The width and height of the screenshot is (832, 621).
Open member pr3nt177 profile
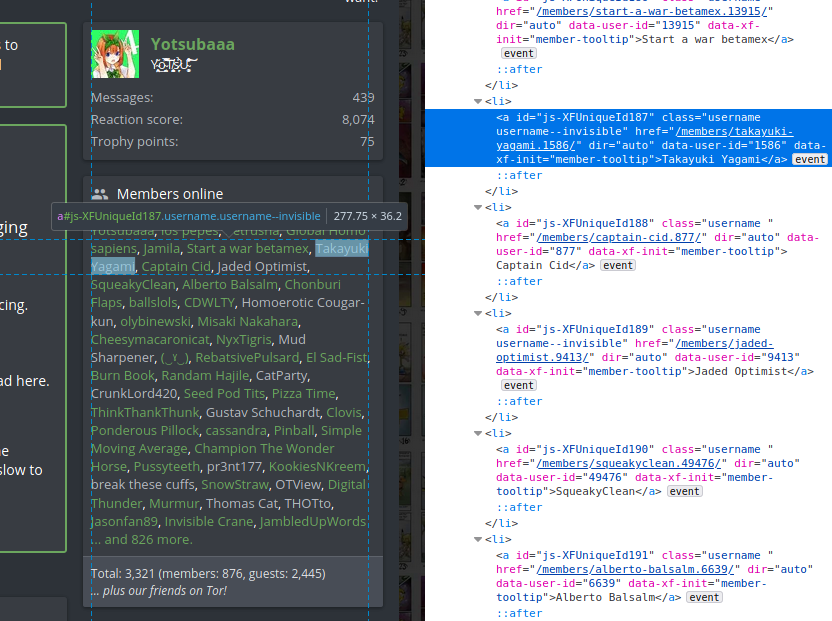235,467
